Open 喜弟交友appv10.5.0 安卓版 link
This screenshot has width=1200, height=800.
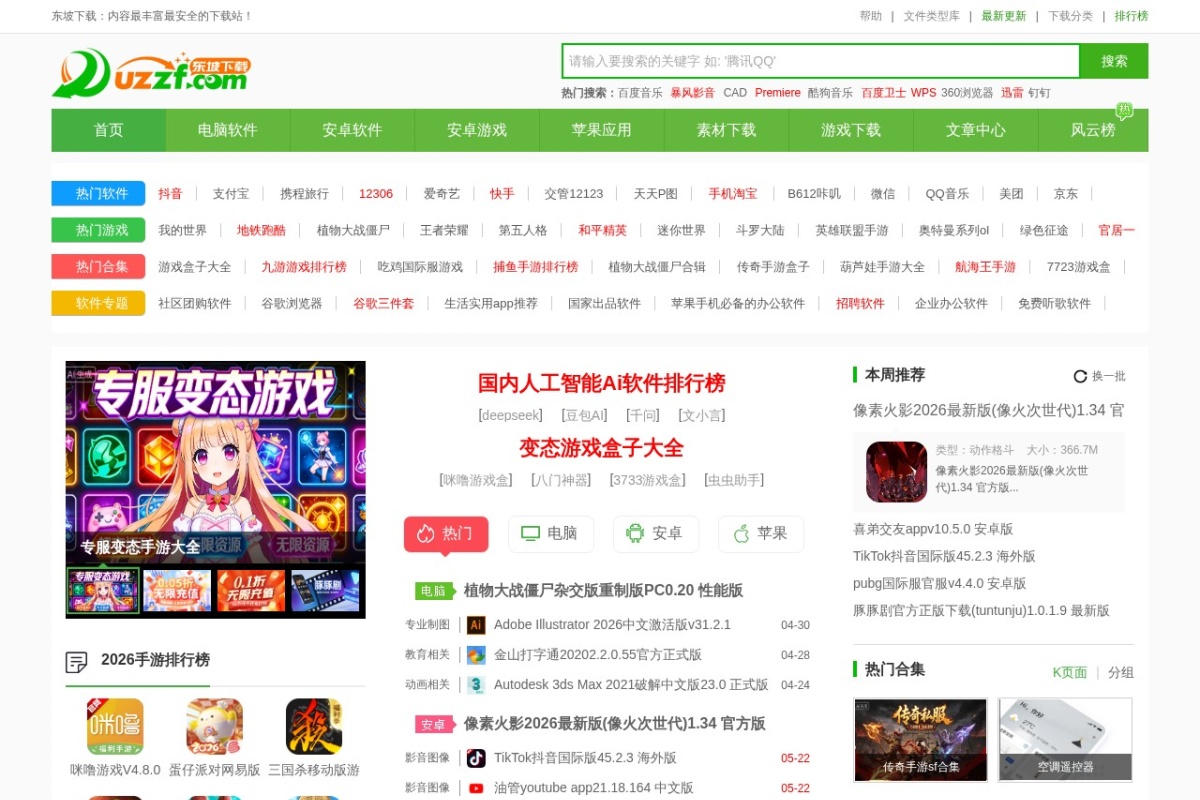point(933,529)
